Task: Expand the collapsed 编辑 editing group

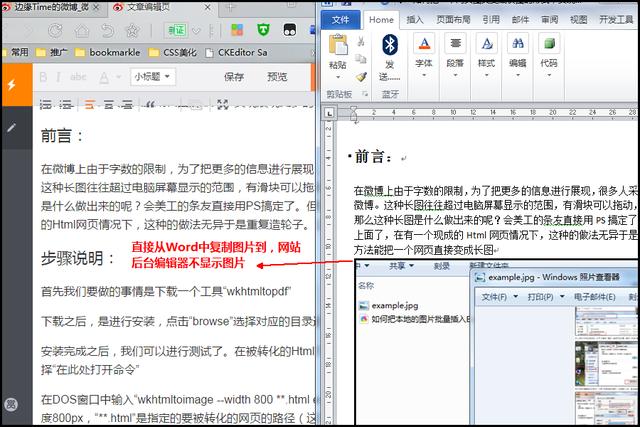Action: (518, 57)
